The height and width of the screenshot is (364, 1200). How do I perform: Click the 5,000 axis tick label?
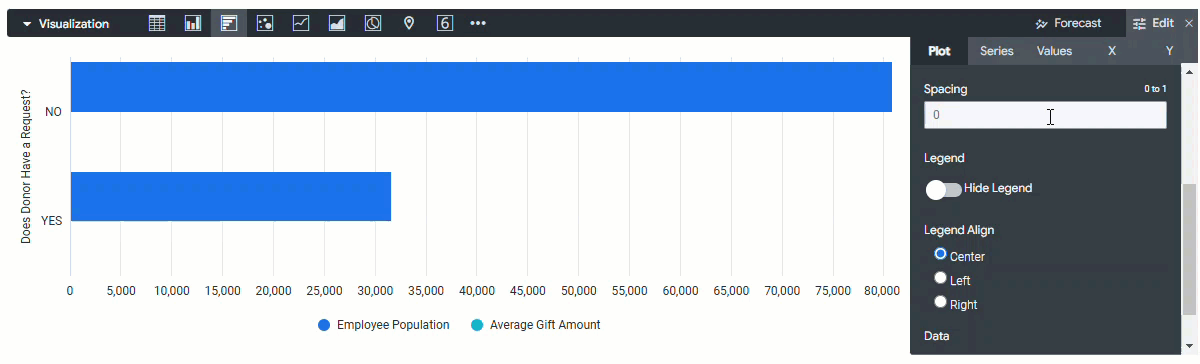pyautogui.click(x=121, y=291)
